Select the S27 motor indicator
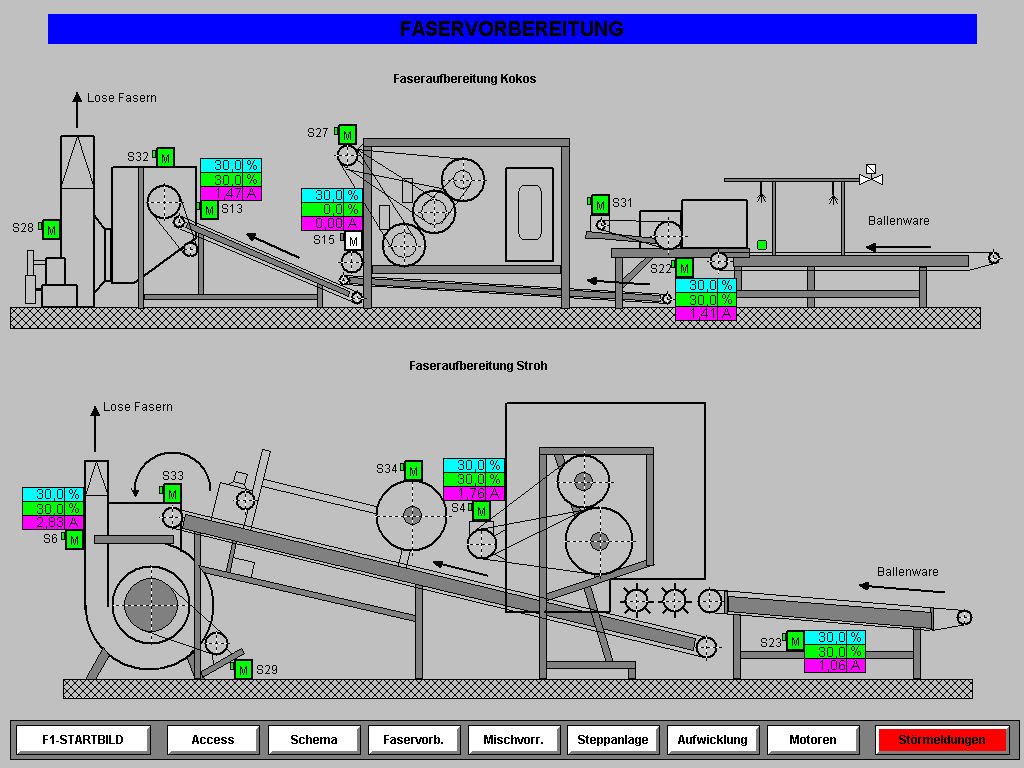This screenshot has height=768, width=1024. tap(347, 134)
